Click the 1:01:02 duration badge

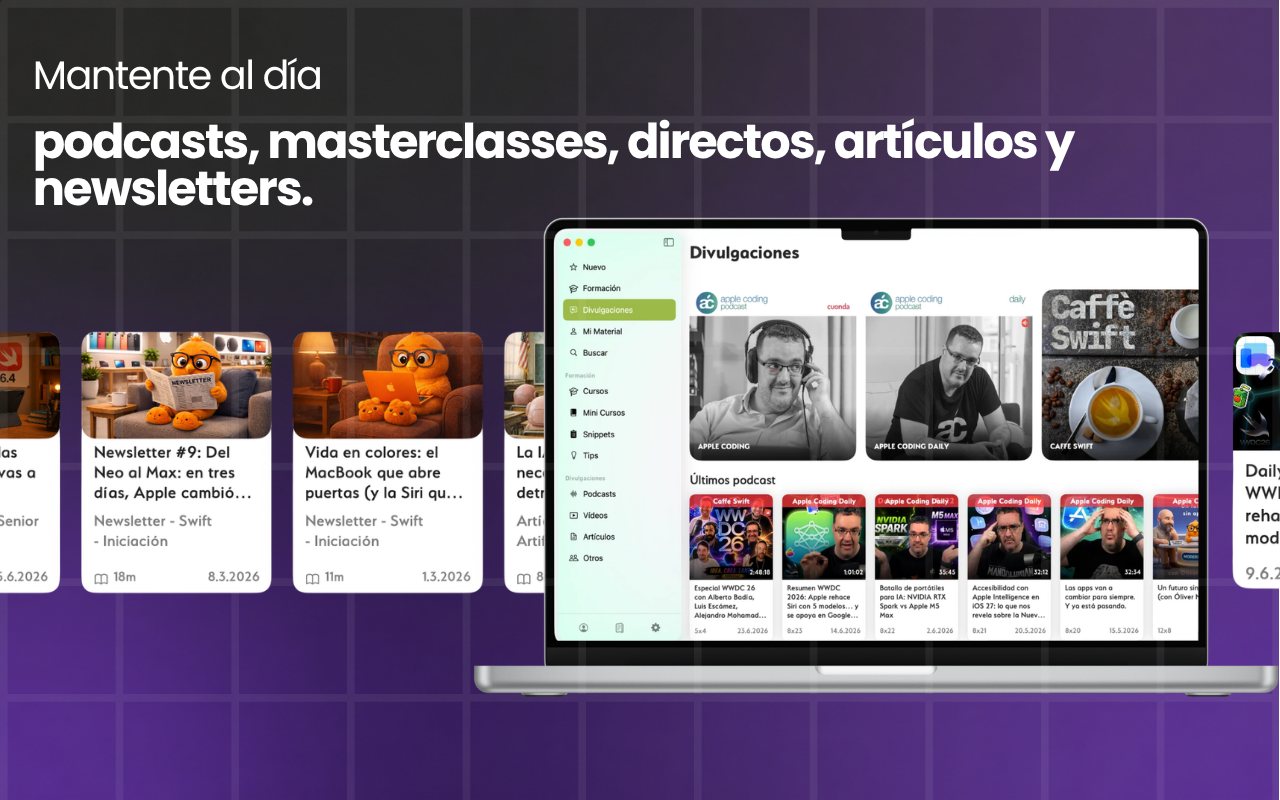coord(853,573)
